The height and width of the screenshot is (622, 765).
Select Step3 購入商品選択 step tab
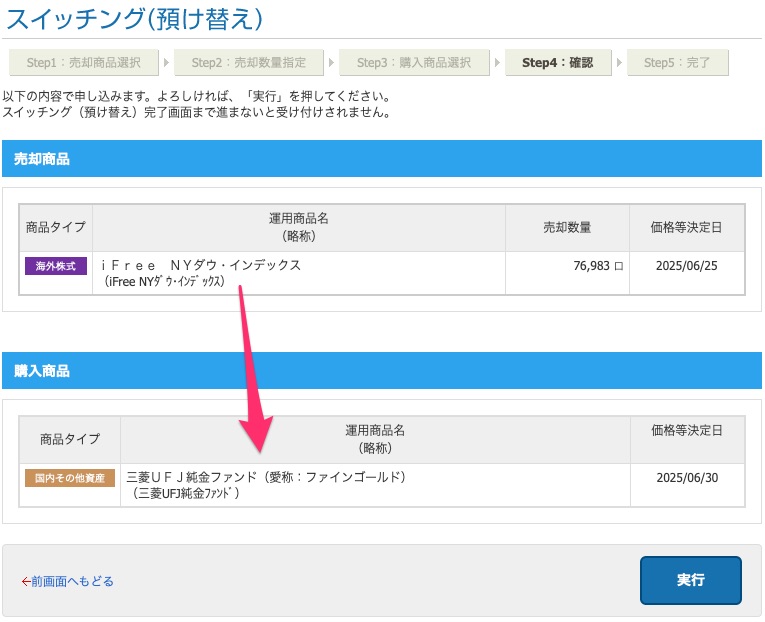(x=414, y=62)
